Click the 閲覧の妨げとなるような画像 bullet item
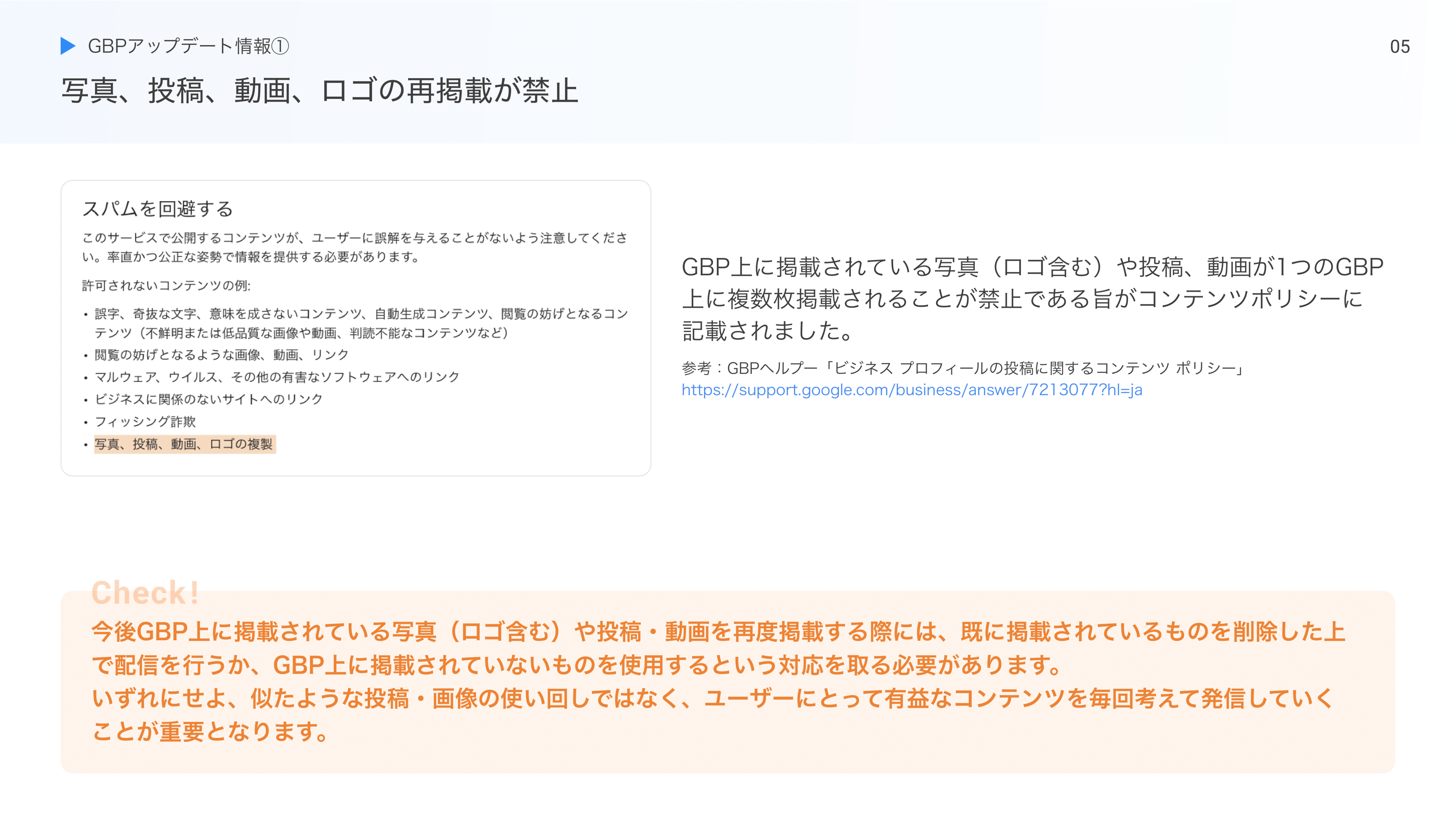The width and height of the screenshot is (1456, 819). tap(221, 355)
